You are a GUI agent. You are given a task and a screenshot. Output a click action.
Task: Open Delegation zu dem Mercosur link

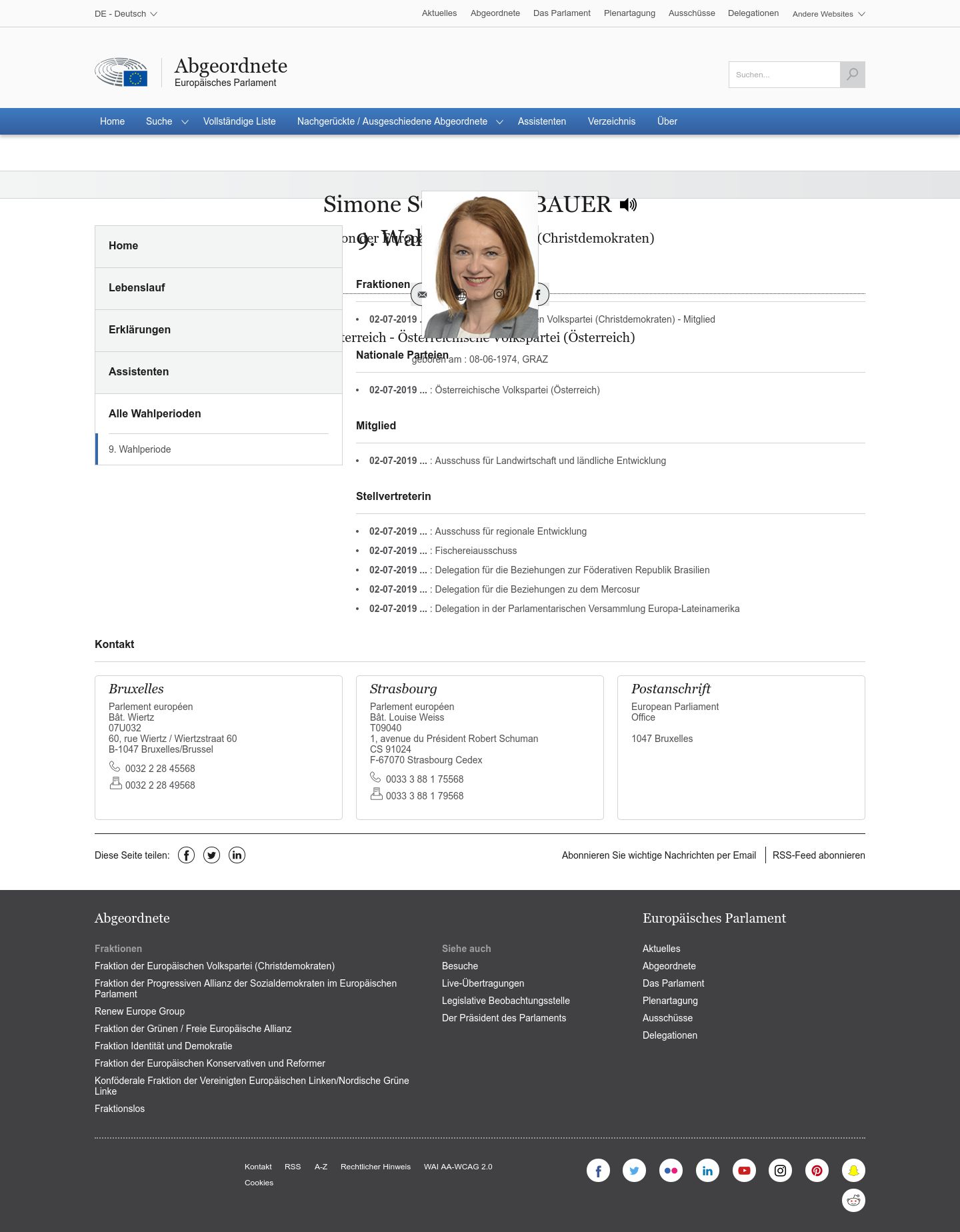pyautogui.click(x=537, y=589)
